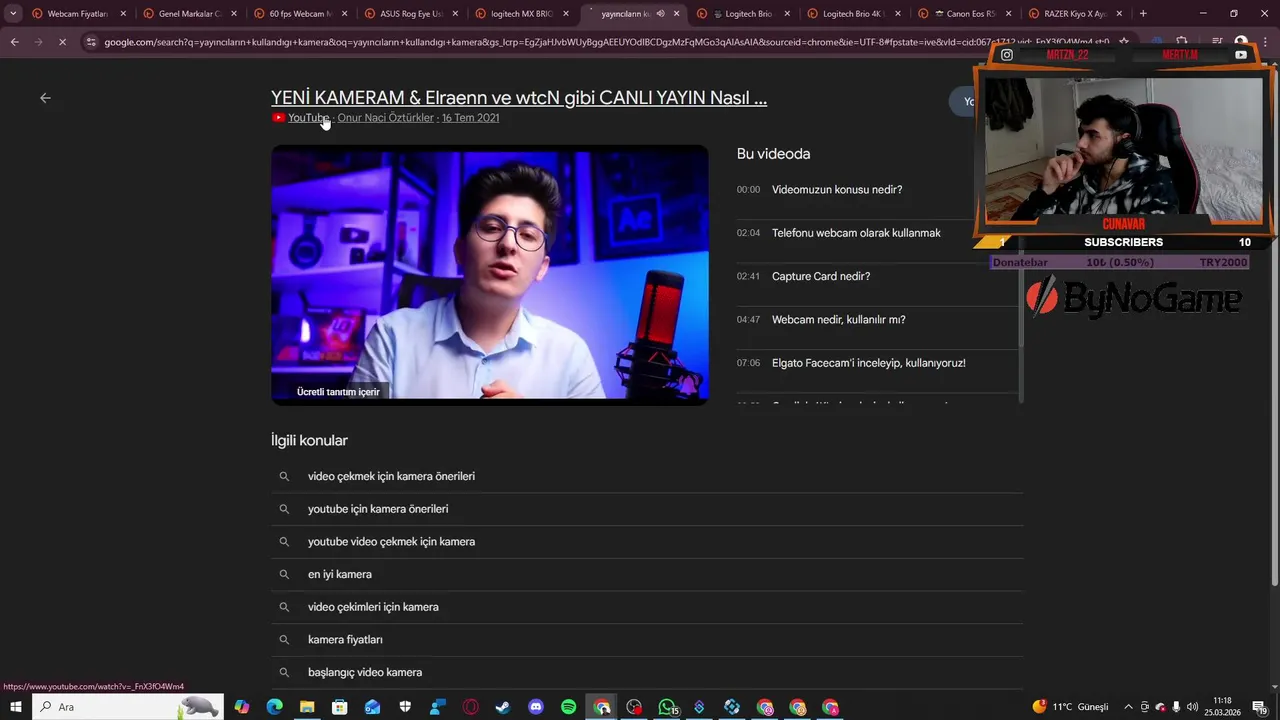This screenshot has width=1280, height=720.
Task: Click the active Chrome taskbar icon
Action: click(602, 707)
